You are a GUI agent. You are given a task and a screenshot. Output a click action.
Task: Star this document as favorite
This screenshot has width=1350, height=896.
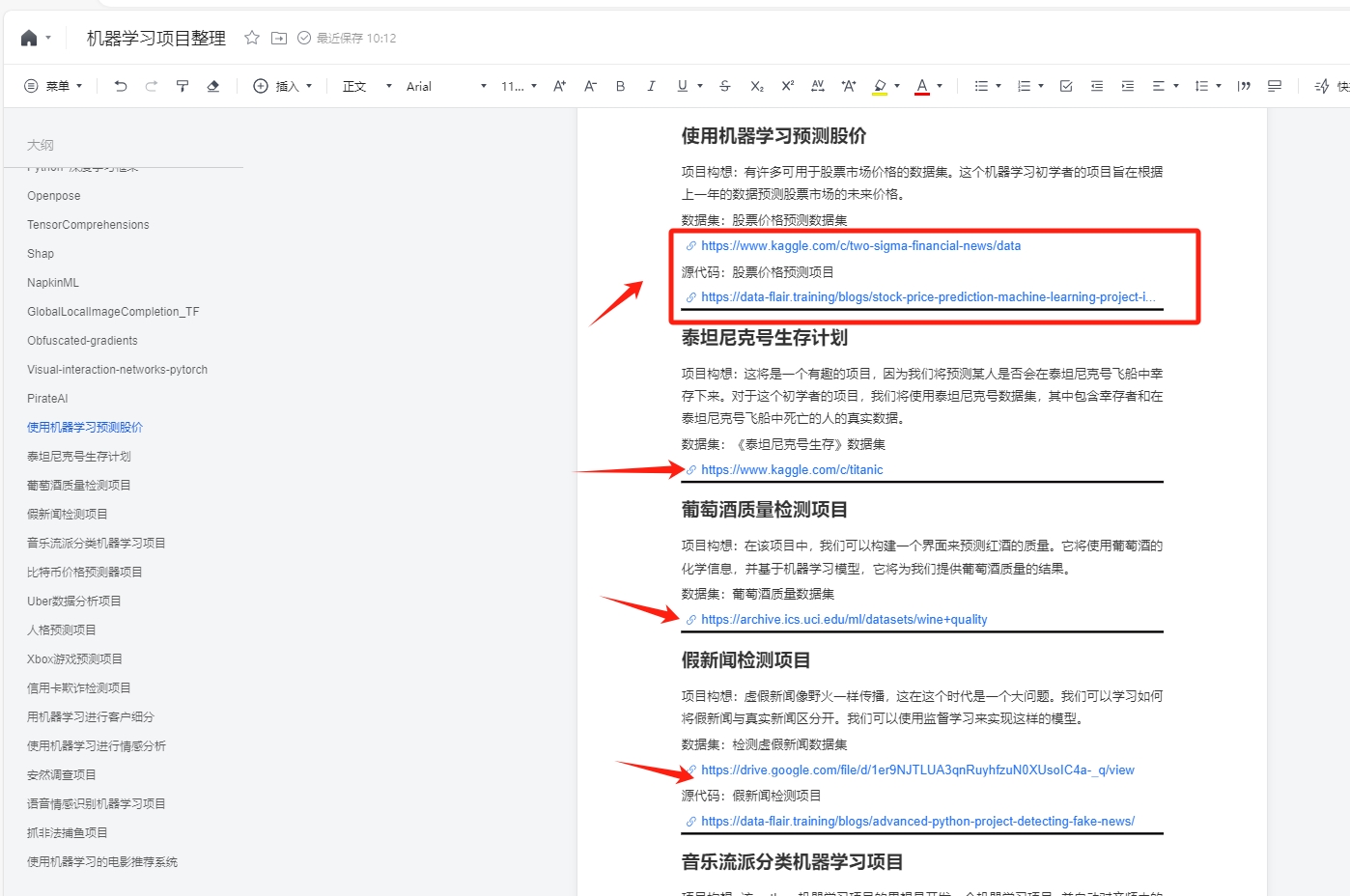[252, 38]
